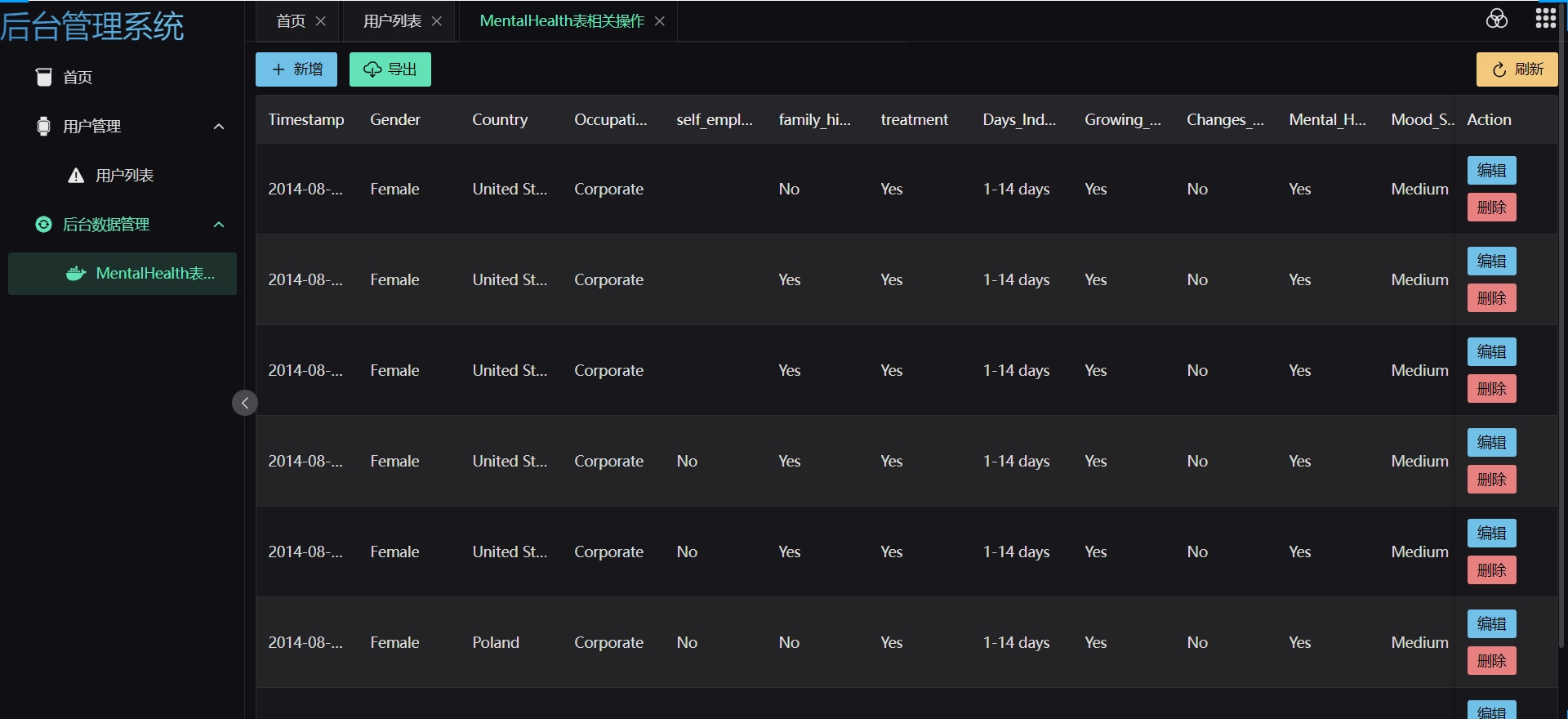Click the 导出 export button
Image resolution: width=1568 pixels, height=719 pixels.
click(x=390, y=69)
